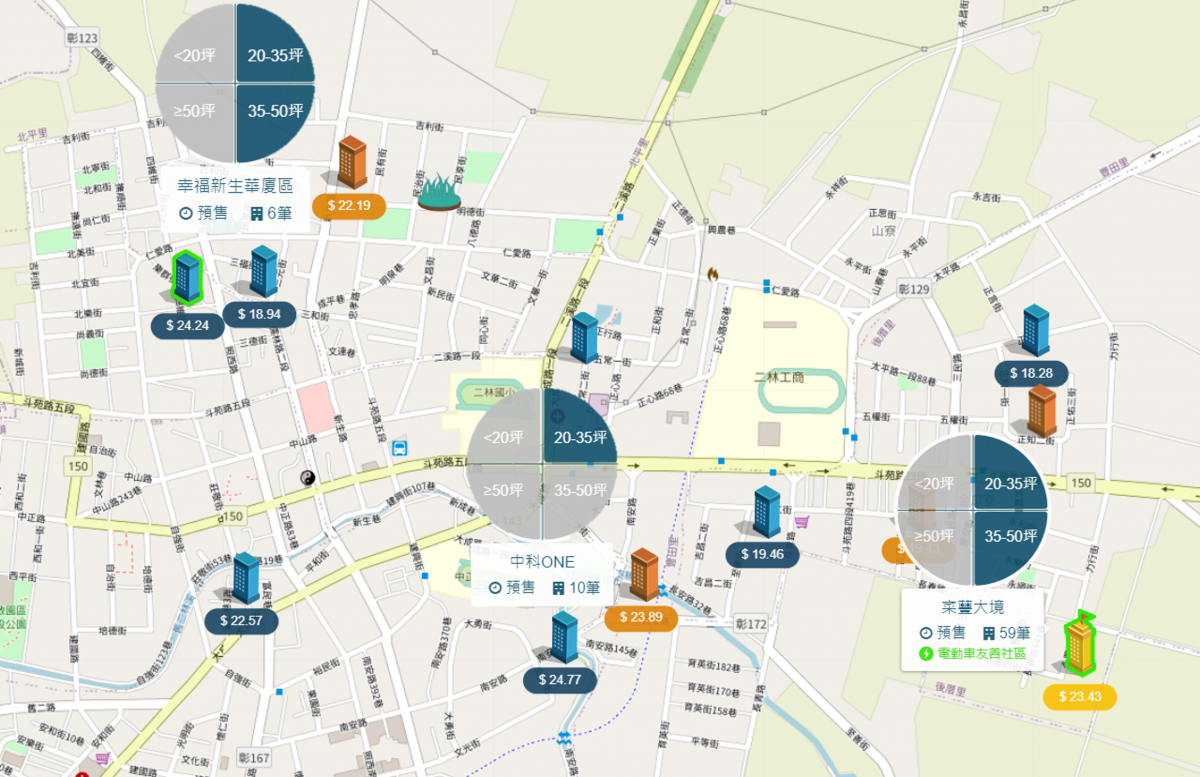Click the building icon beside 10筆
The width and height of the screenshot is (1200, 777).
(x=558, y=588)
